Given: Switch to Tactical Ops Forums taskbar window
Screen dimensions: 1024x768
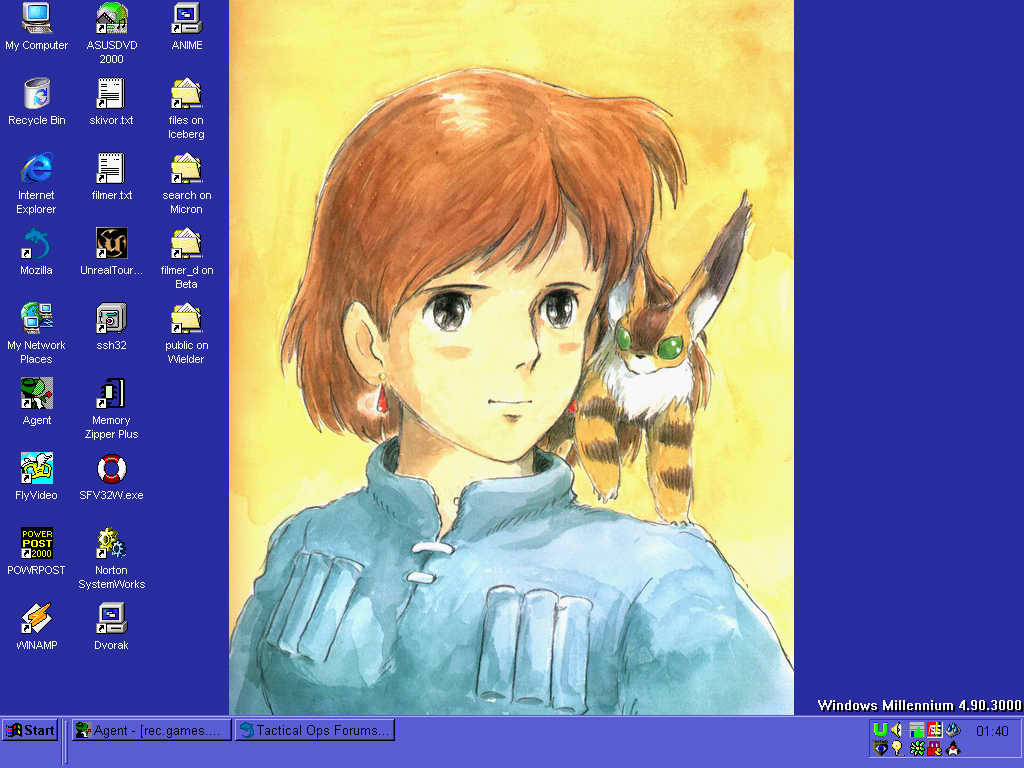Looking at the screenshot, I should [315, 730].
